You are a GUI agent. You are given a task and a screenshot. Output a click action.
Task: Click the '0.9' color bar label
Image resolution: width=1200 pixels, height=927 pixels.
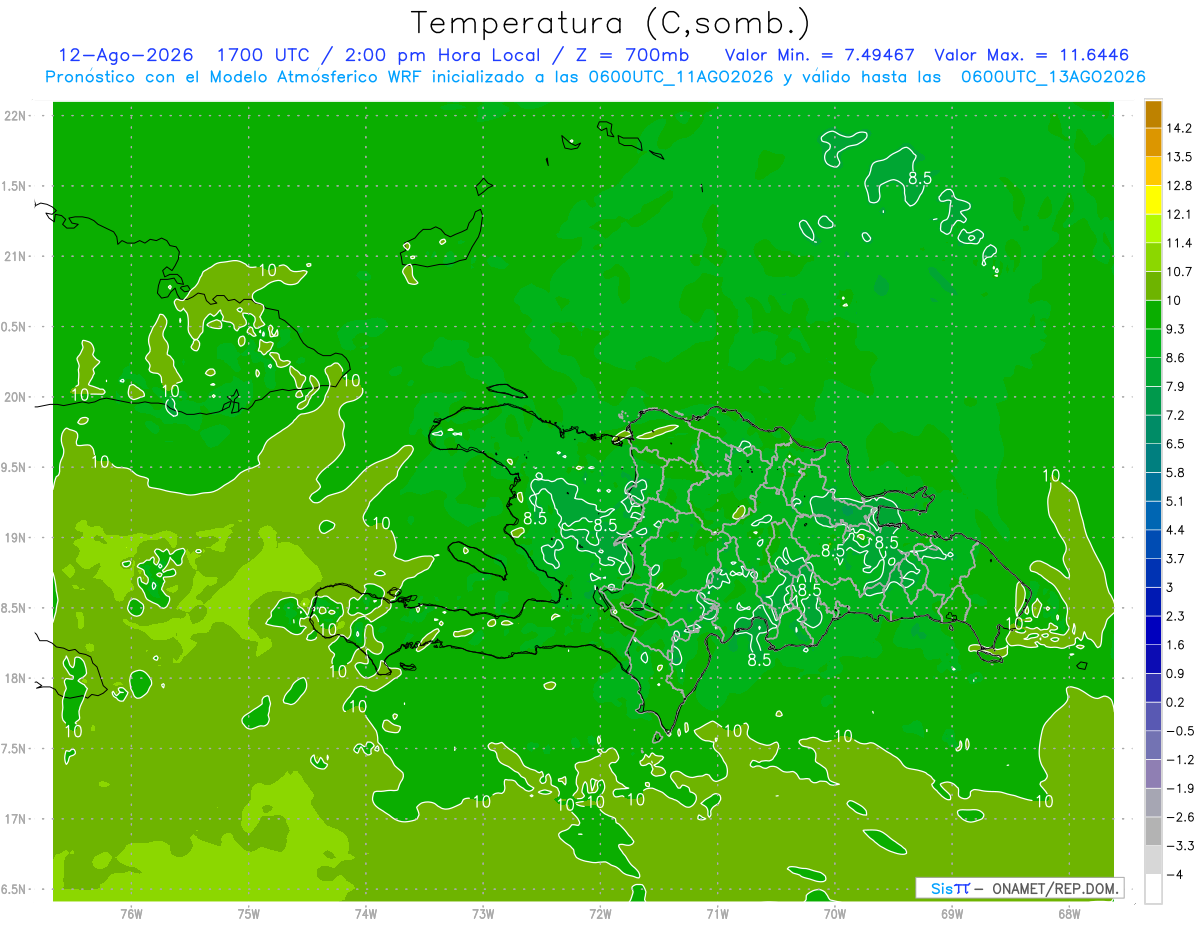tap(1176, 673)
